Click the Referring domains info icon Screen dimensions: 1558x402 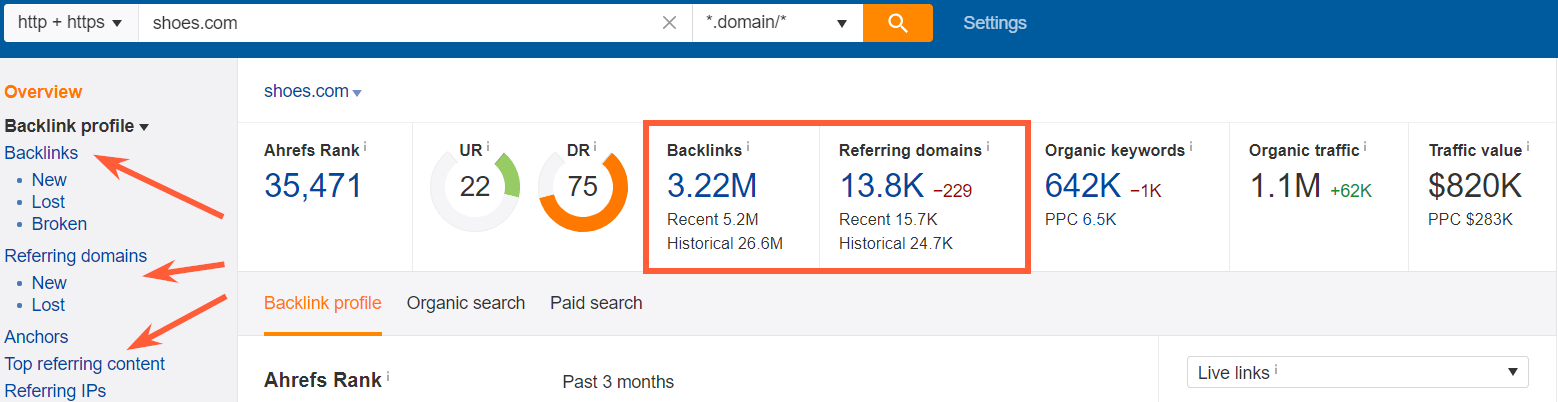coord(988,146)
